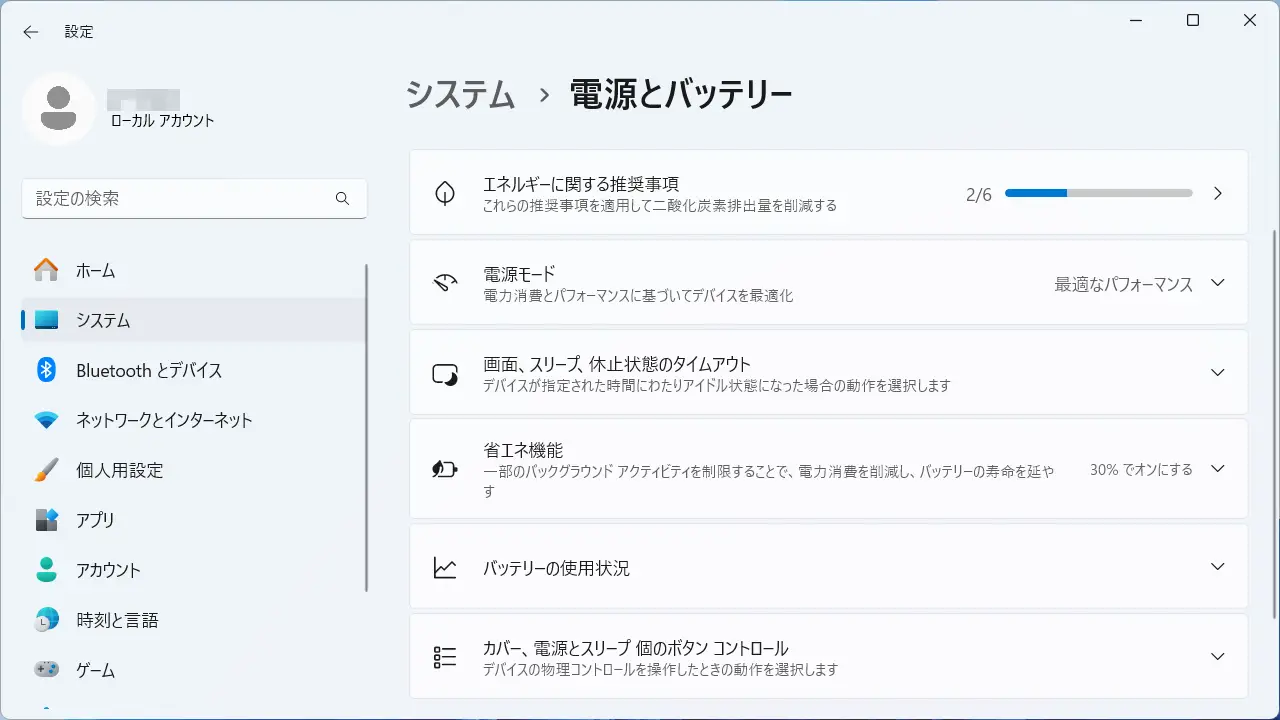
Task: Click the battery usage chart icon
Action: click(445, 568)
